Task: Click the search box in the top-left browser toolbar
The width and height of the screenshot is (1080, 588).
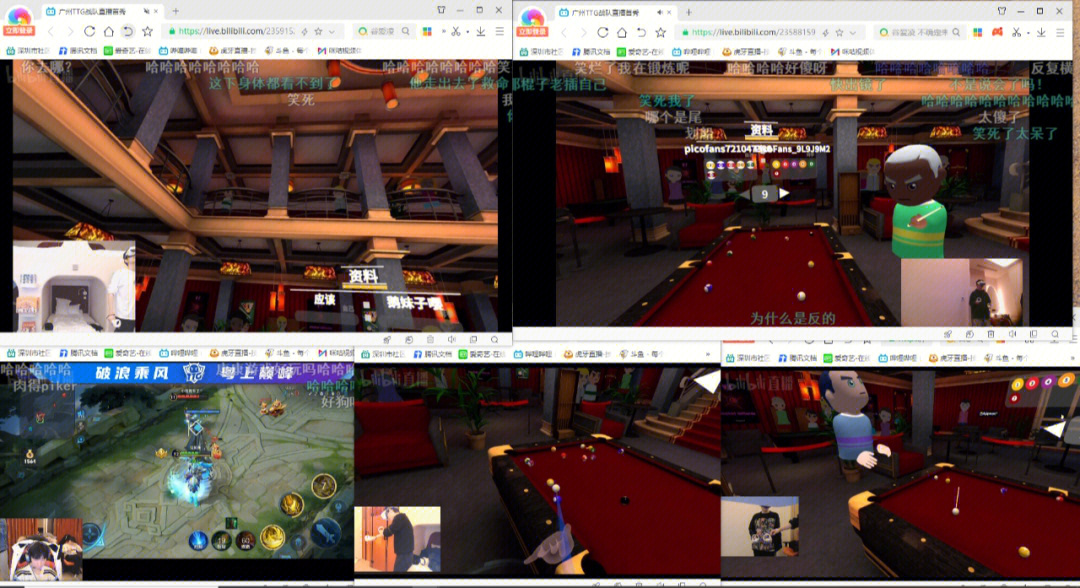Action: click(x=385, y=31)
